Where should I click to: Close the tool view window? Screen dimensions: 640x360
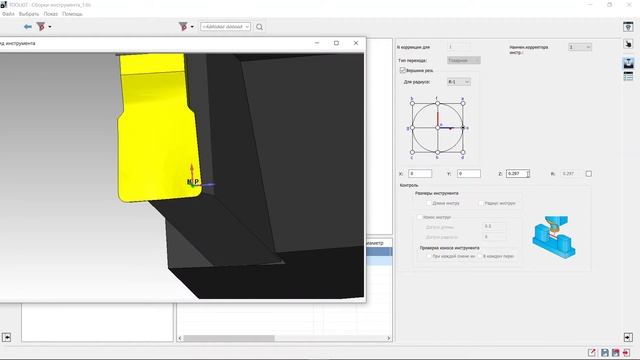point(356,43)
